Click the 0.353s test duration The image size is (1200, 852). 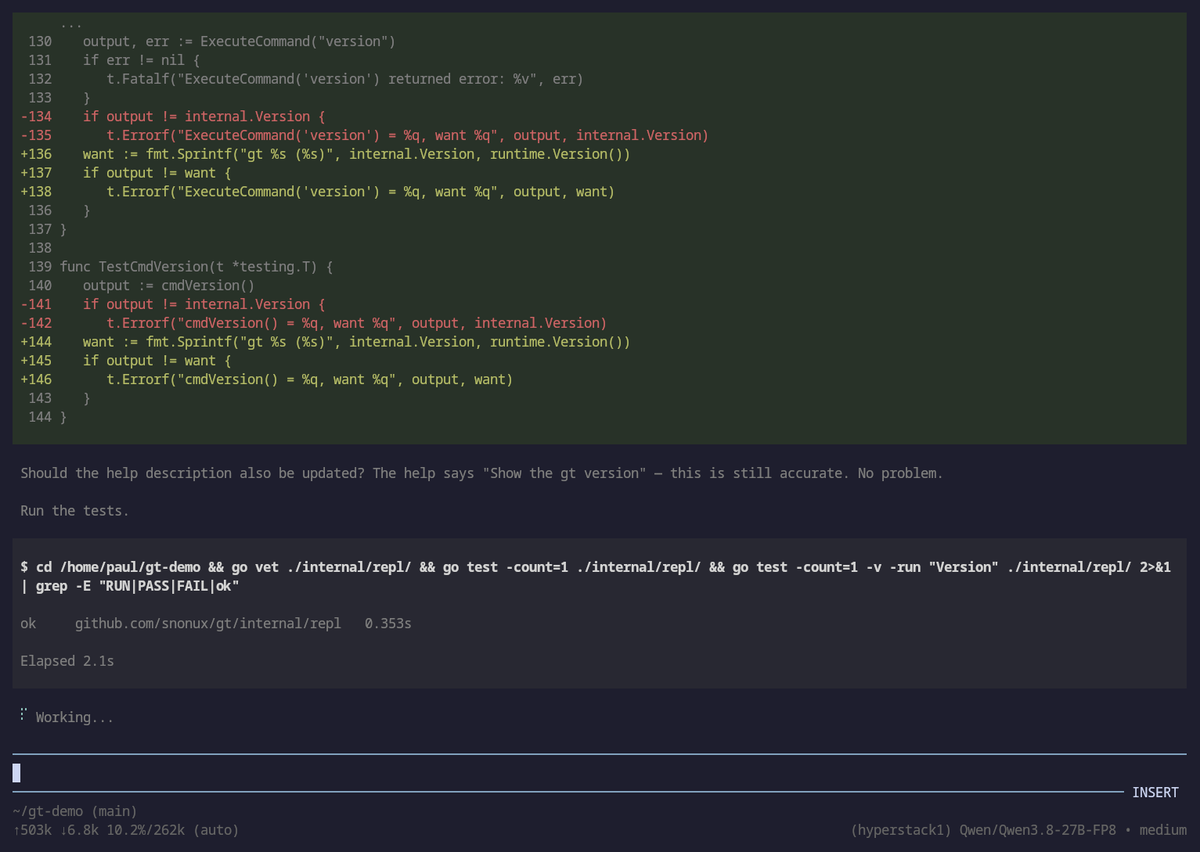tap(388, 623)
